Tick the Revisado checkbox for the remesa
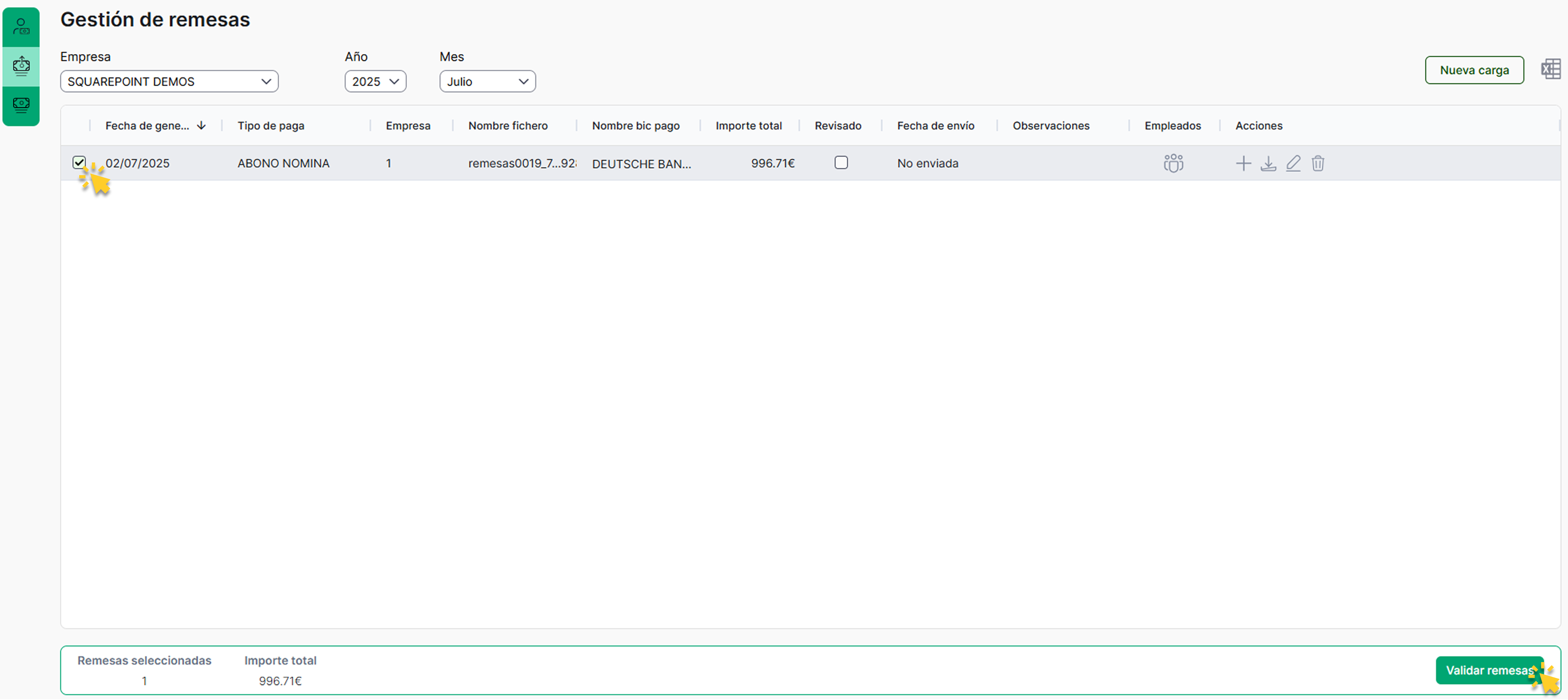 tap(841, 162)
